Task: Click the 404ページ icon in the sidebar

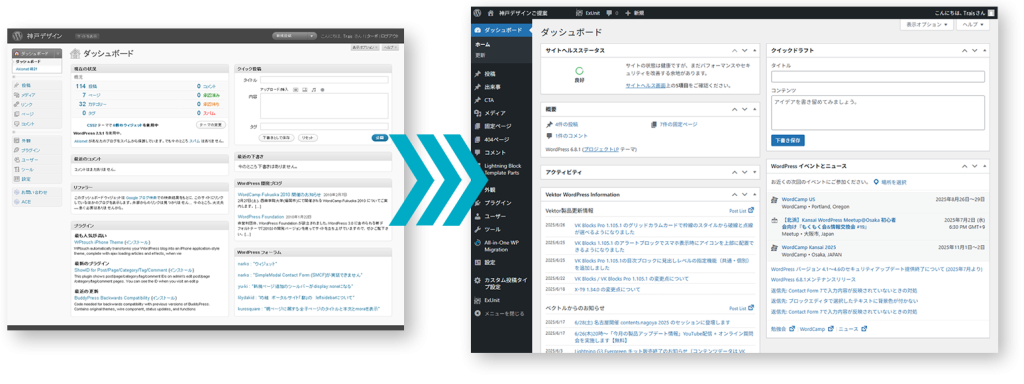Action: click(478, 139)
